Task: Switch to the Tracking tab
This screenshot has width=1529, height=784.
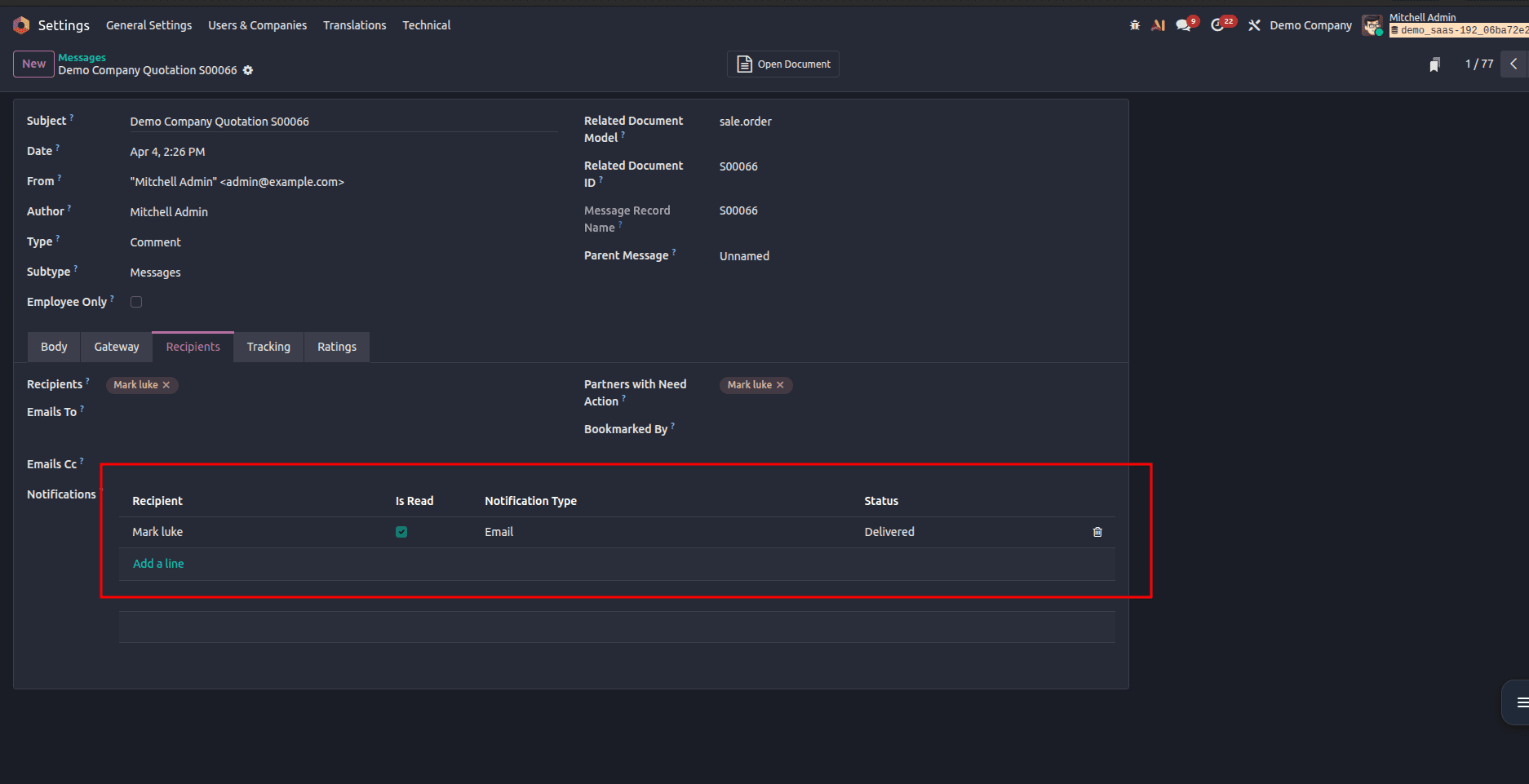Action: [x=268, y=347]
